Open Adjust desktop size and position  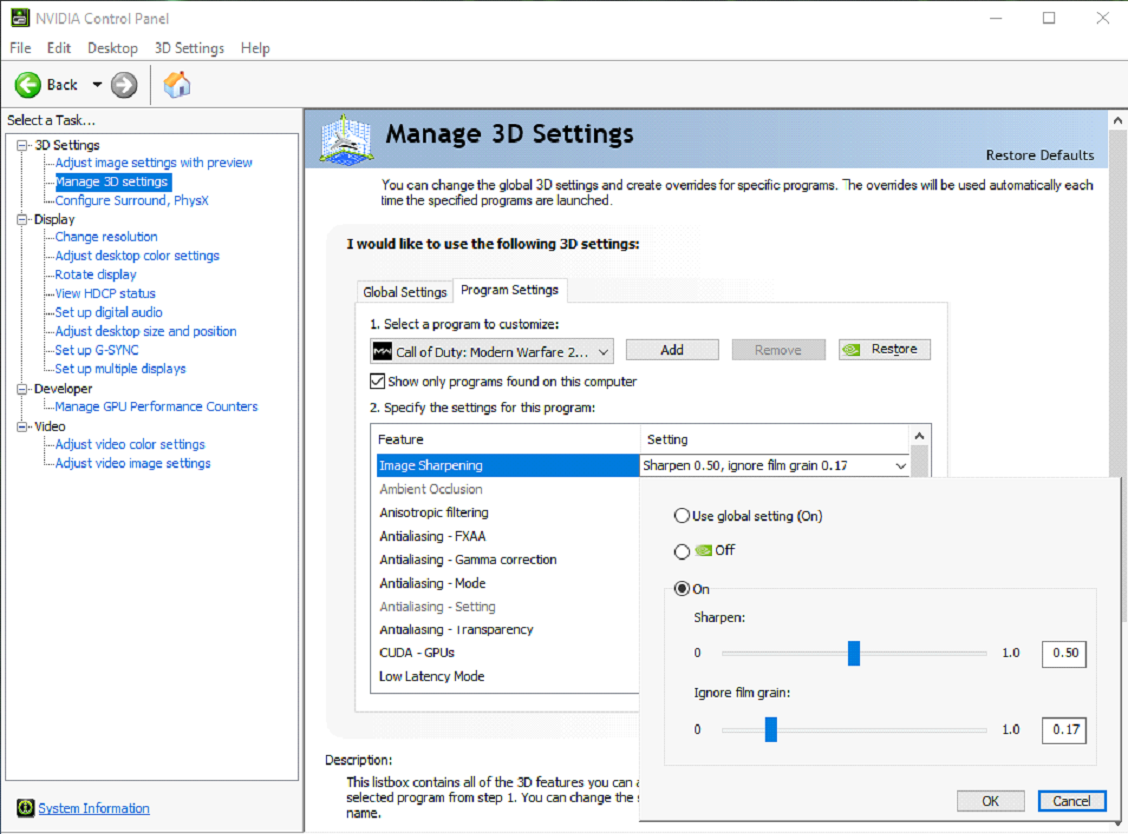tap(145, 331)
